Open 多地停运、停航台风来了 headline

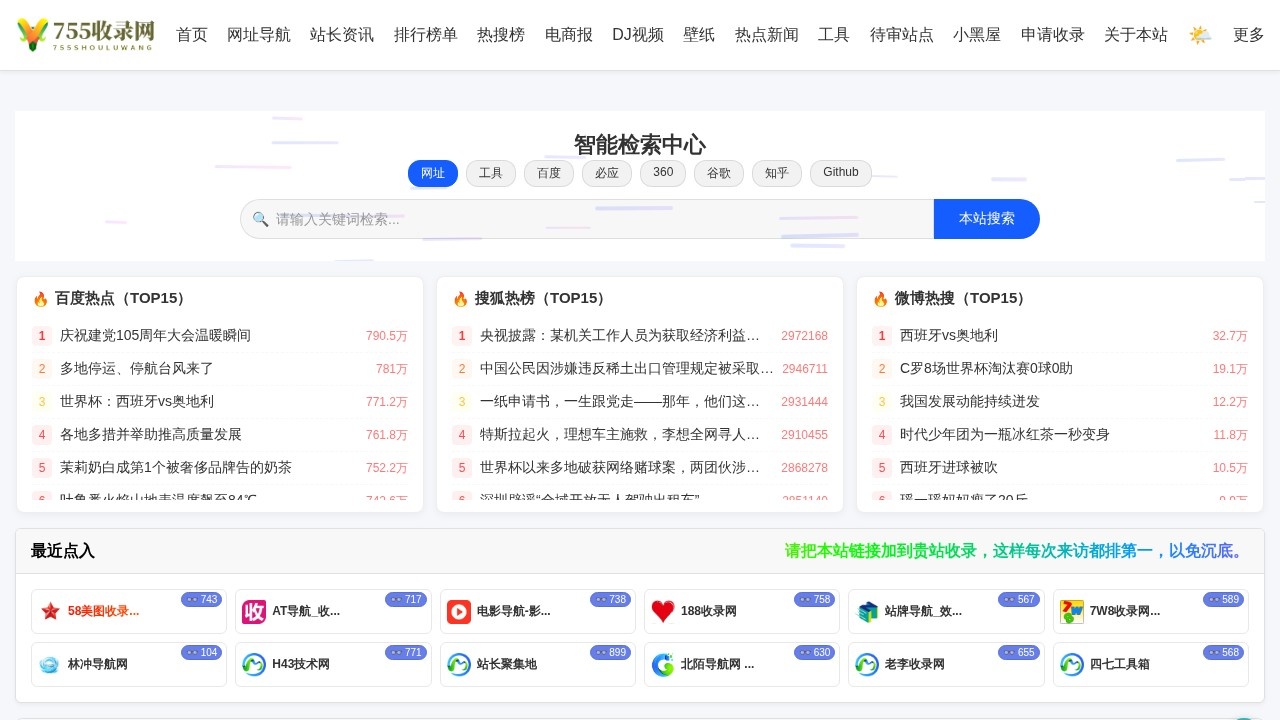click(137, 369)
